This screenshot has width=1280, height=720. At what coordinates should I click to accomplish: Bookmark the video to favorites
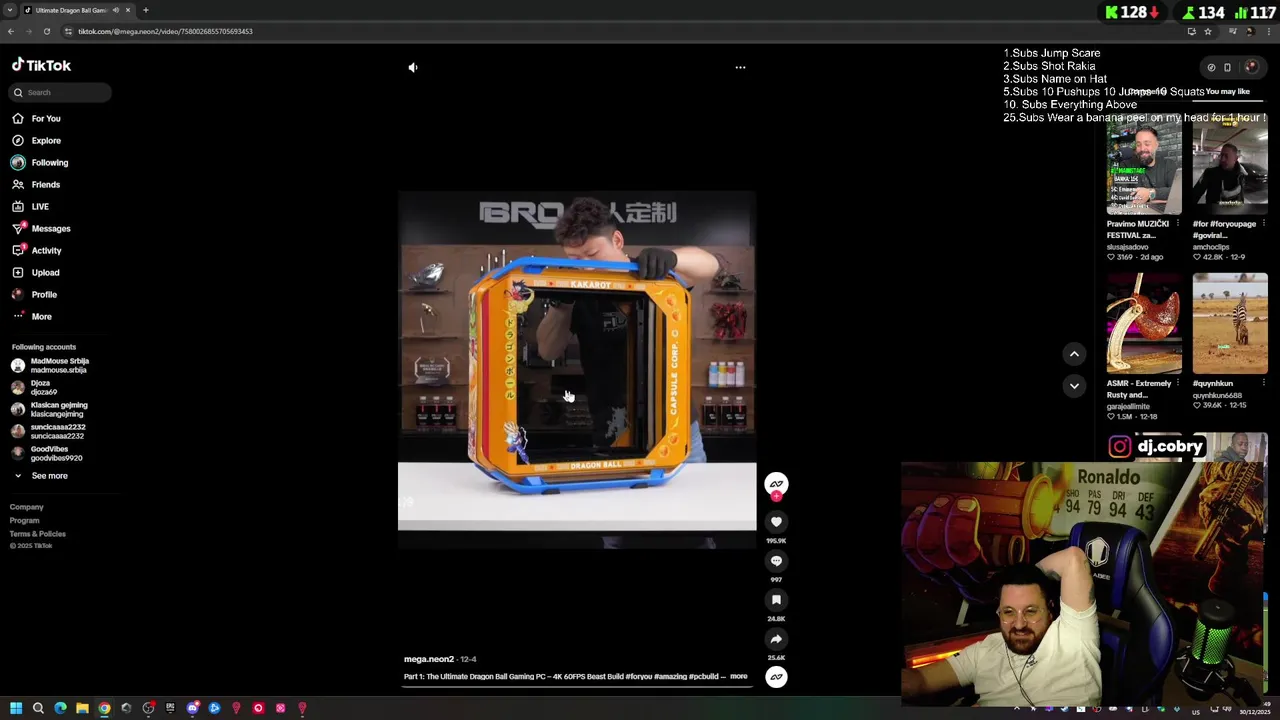click(x=776, y=600)
